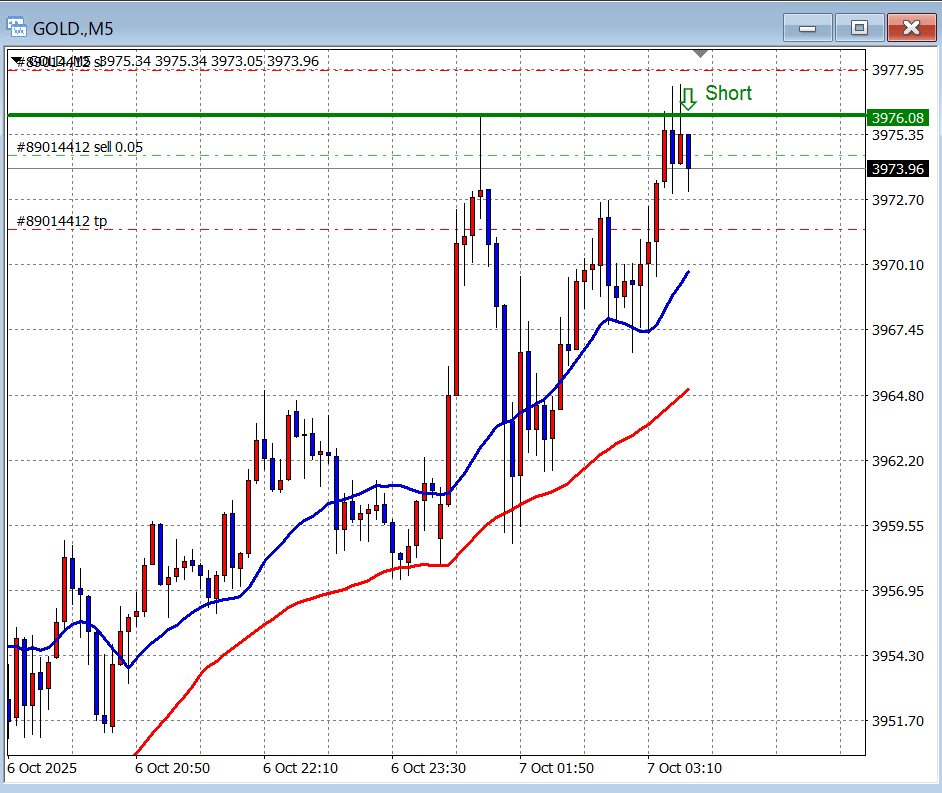Select the green horizontal line at 3976.08
Viewport: 942px width, 793px height.
(300, 116)
